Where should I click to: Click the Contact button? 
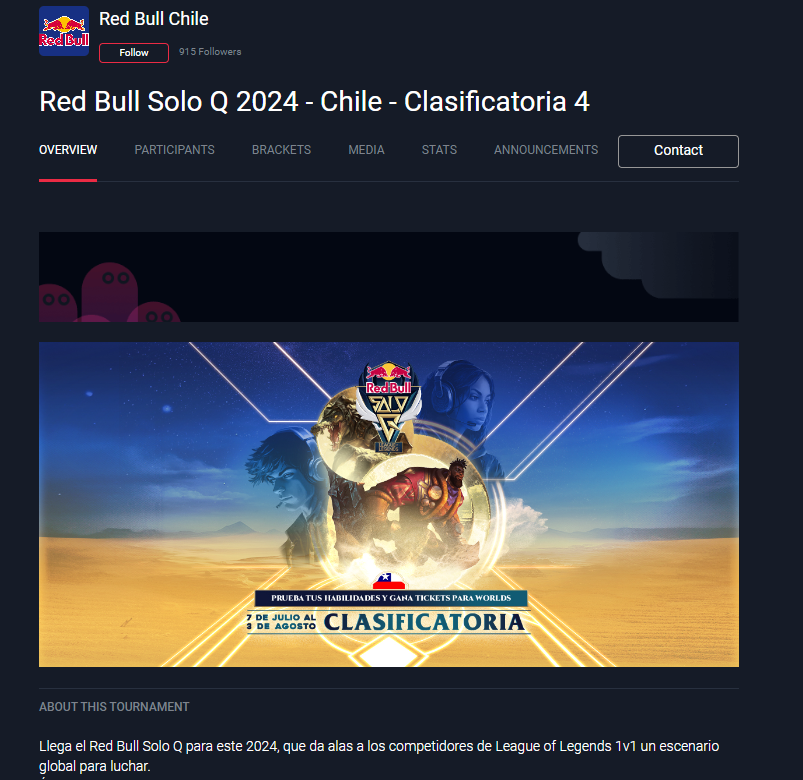[x=678, y=151]
